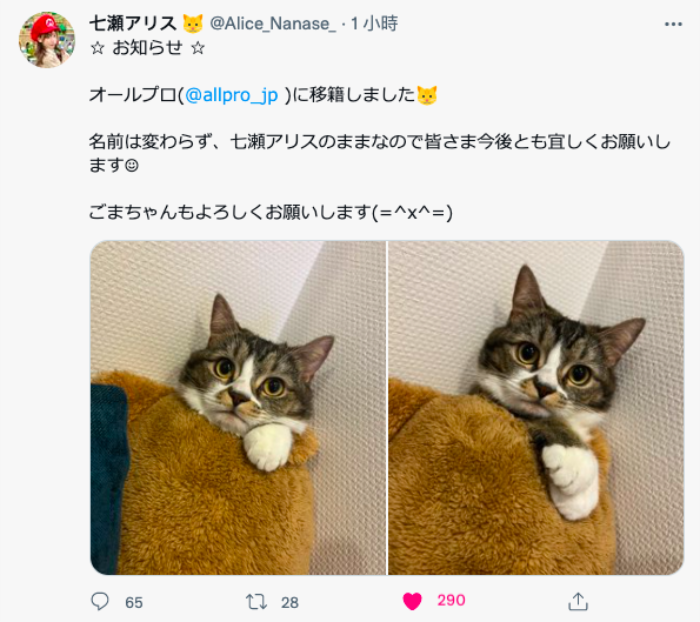Open the share upload icon
The height and width of the screenshot is (622, 700).
point(578,601)
